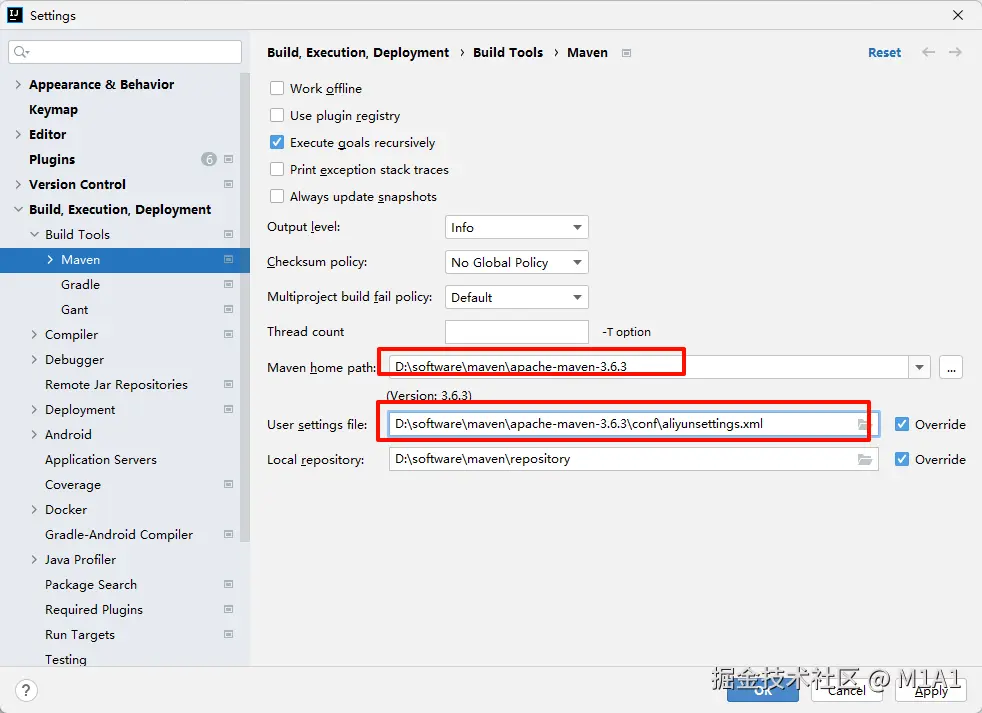Click folder browse icon in Local repository field
The height and width of the screenshot is (713, 982).
(864, 459)
